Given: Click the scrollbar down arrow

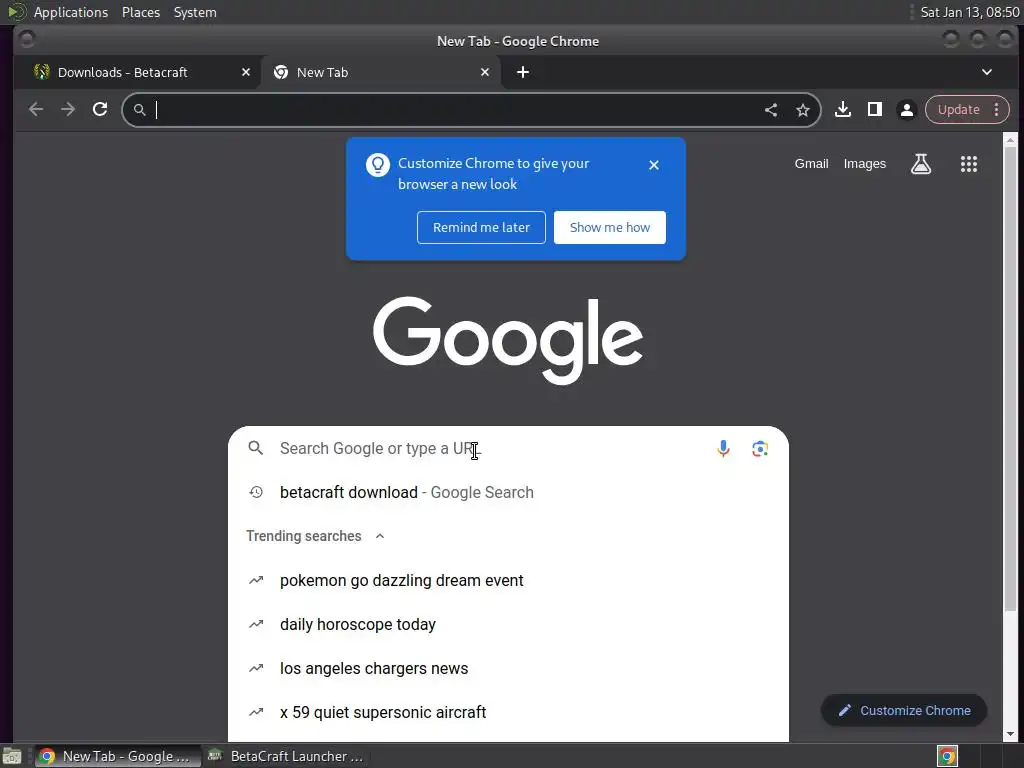Looking at the screenshot, I should [1010, 735].
